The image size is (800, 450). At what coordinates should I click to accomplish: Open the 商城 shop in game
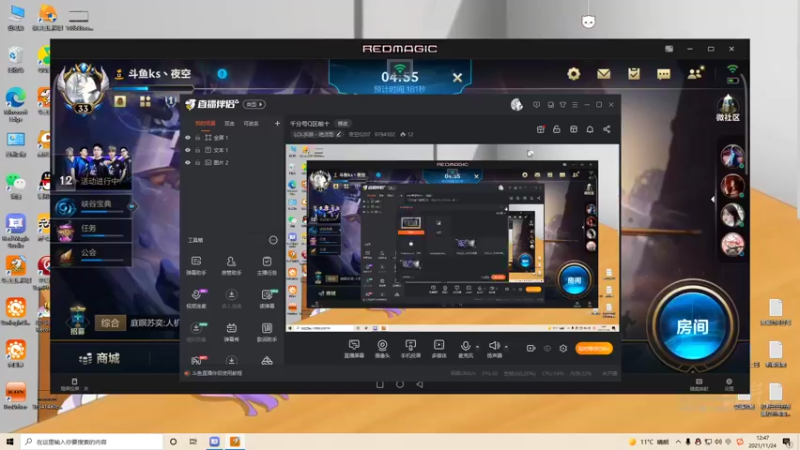pyautogui.click(x=100, y=358)
